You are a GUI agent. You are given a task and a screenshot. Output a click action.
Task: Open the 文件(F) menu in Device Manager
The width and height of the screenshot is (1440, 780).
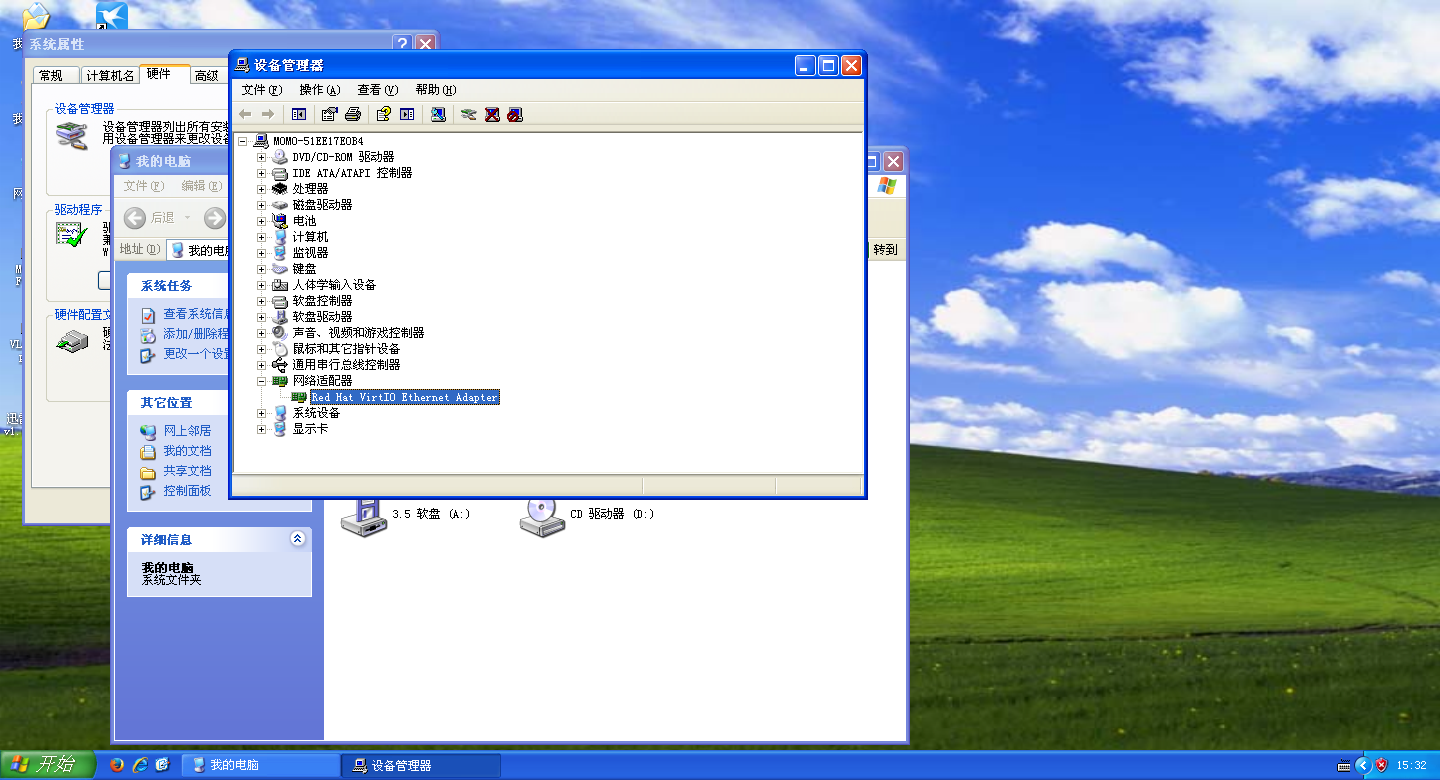(x=262, y=90)
